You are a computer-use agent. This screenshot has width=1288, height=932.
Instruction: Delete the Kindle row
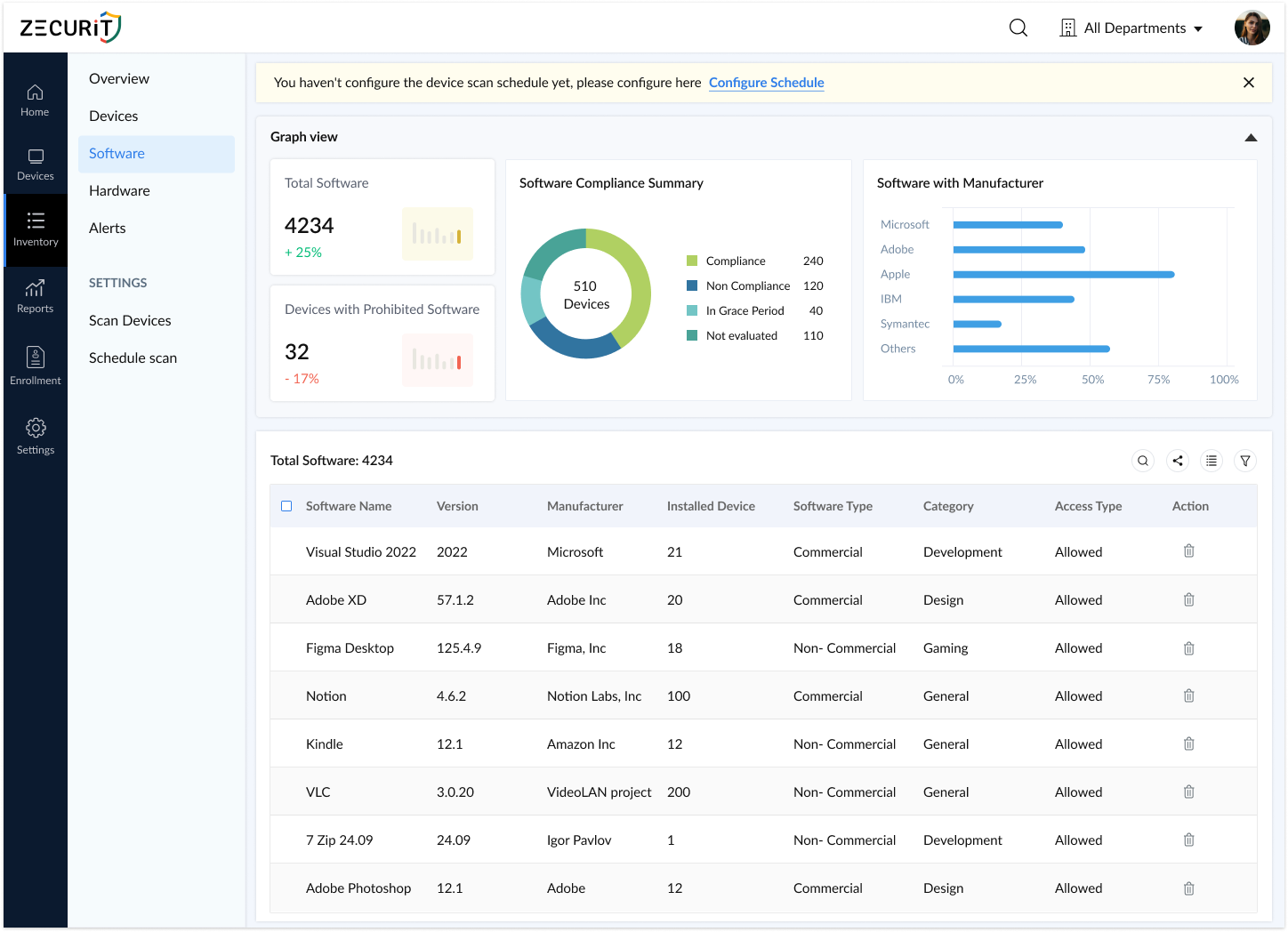tap(1188, 743)
